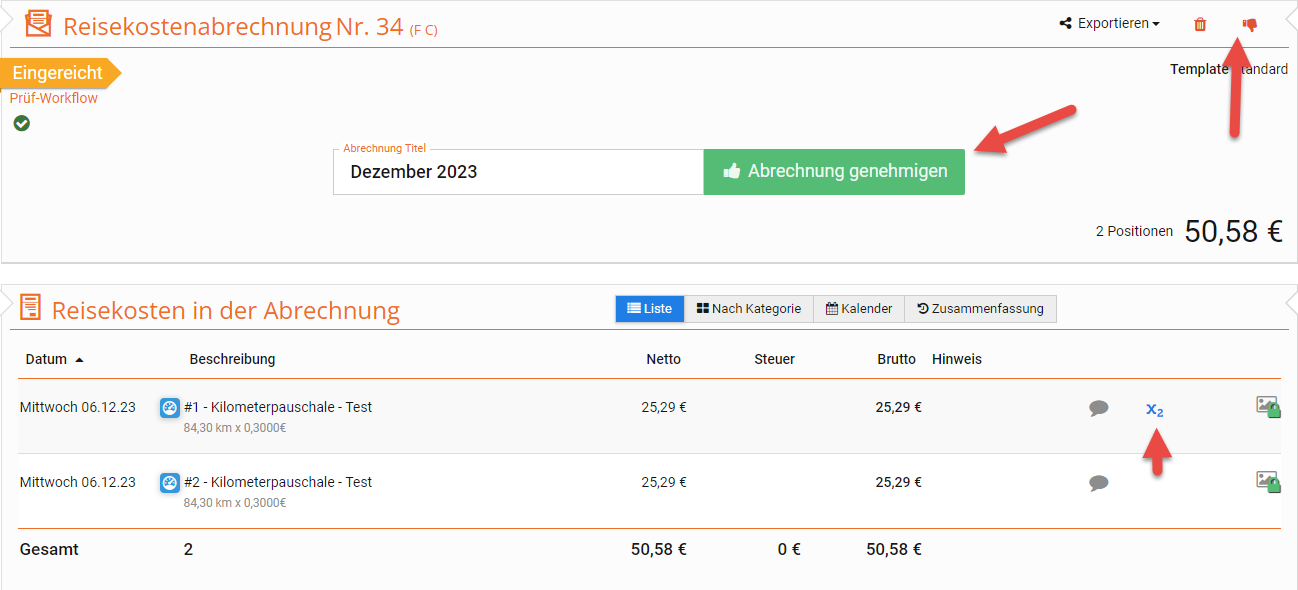Open comment bubble for entry #1

[1099, 408]
